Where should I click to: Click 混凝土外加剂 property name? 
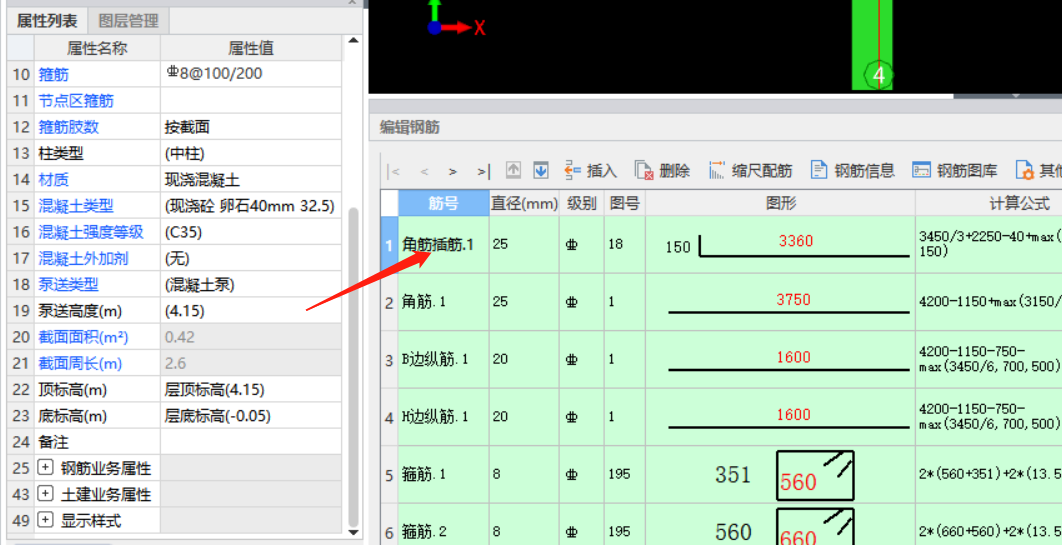83,259
